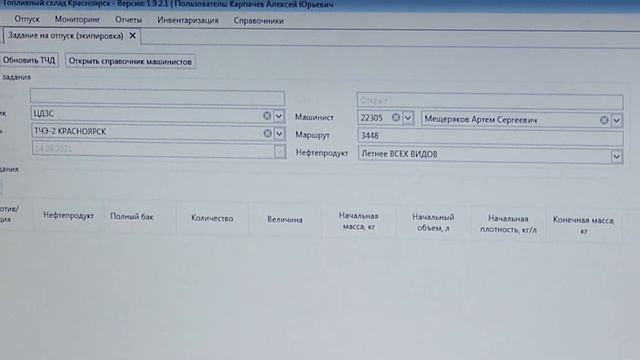Viewport: 640px width, 360px height.
Task: Click the Маршрут field with 3448
Action: pyautogui.click(x=490, y=136)
